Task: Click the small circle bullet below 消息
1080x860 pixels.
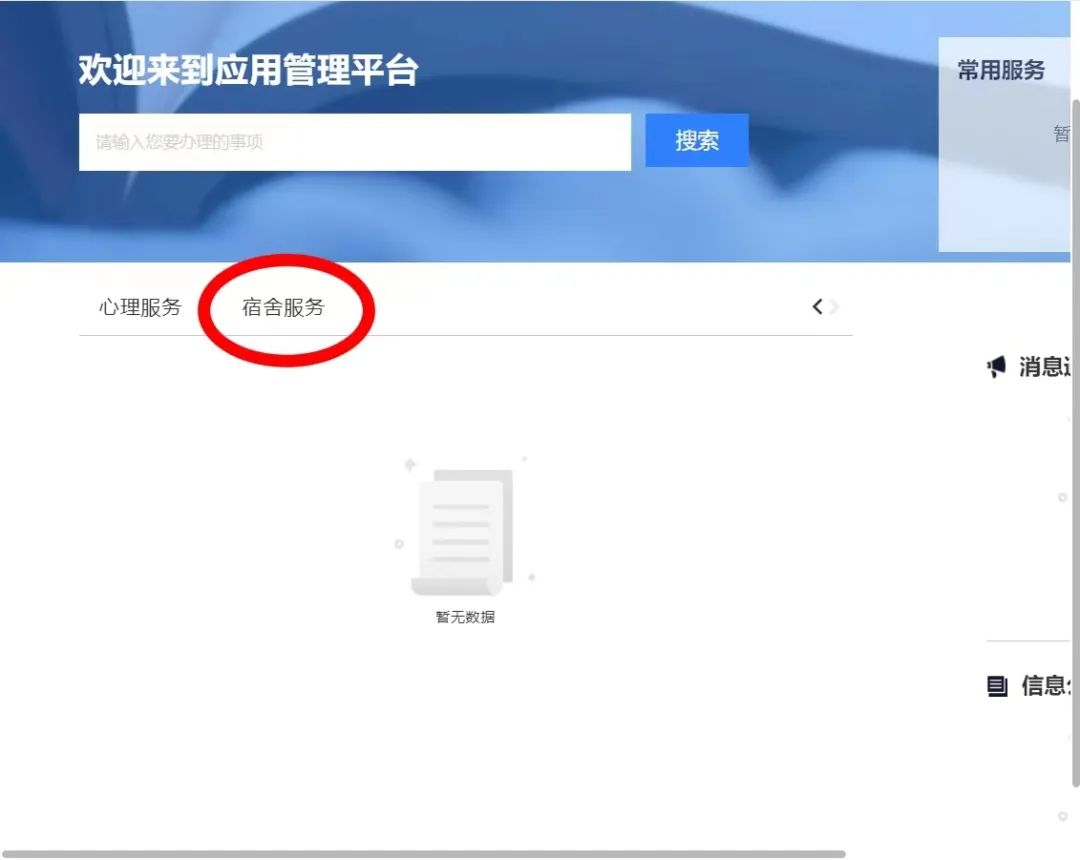Action: click(1062, 497)
